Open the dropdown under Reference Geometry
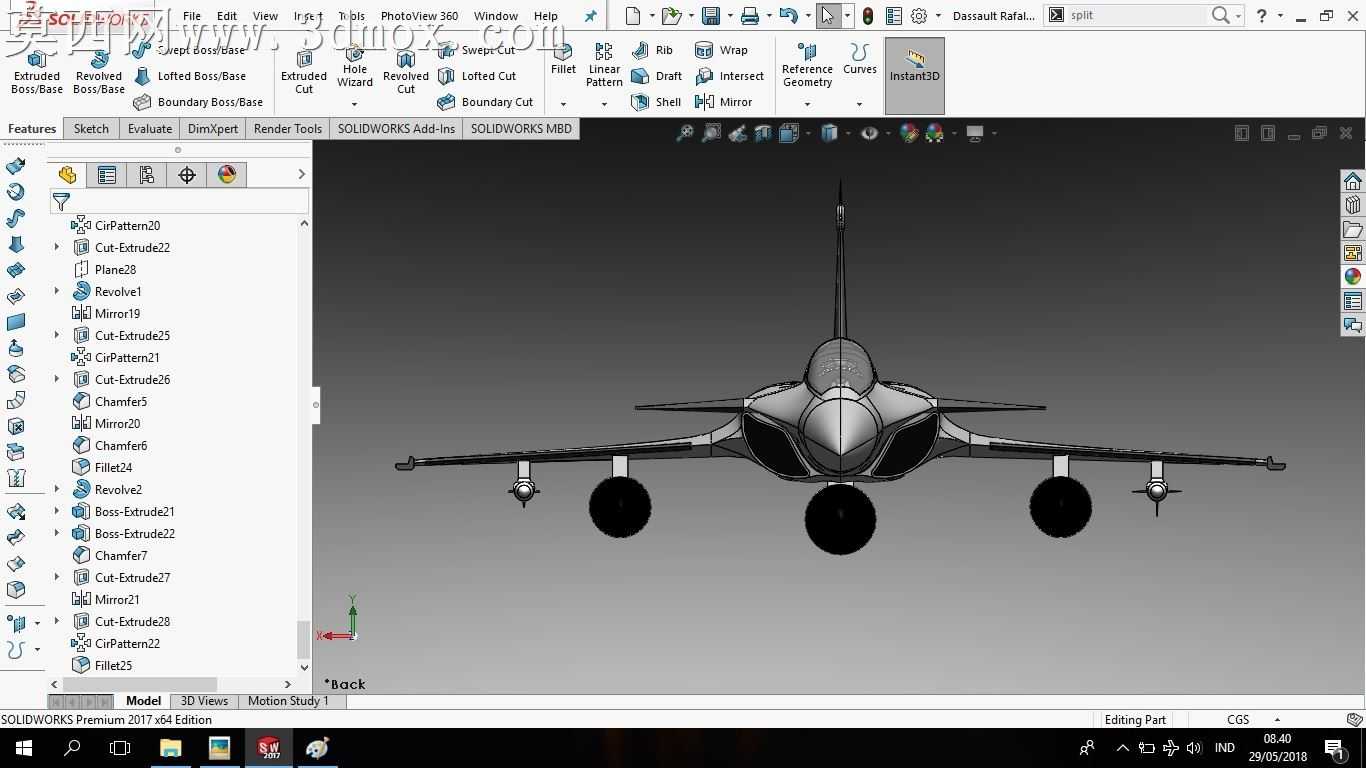This screenshot has height=768, width=1366. [x=807, y=104]
